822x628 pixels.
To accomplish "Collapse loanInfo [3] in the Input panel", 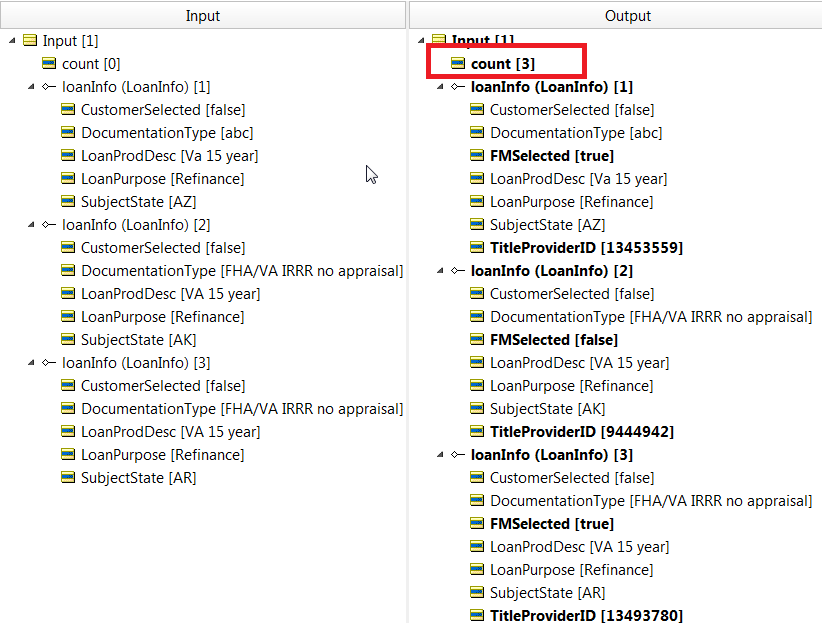I will 31,362.
